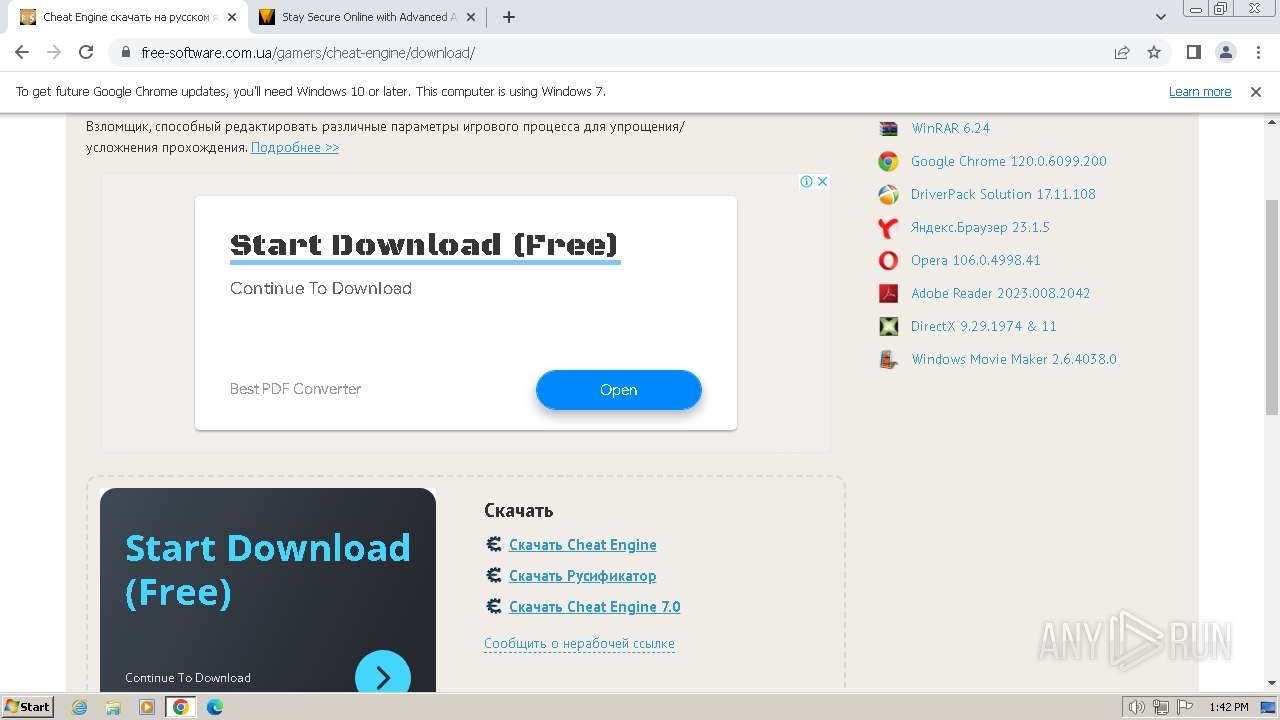Close the Stay Secure Online tab

471,17
